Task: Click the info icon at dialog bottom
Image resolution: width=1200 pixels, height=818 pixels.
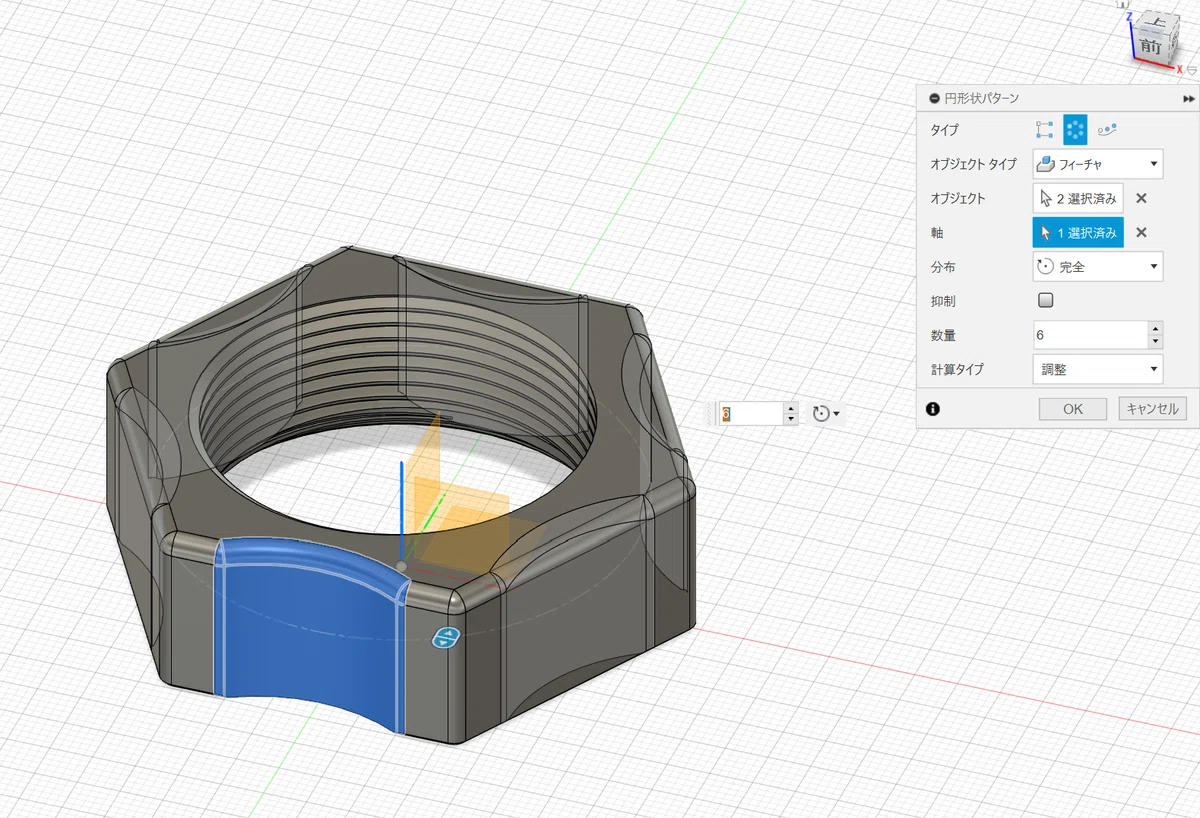Action: coord(933,408)
